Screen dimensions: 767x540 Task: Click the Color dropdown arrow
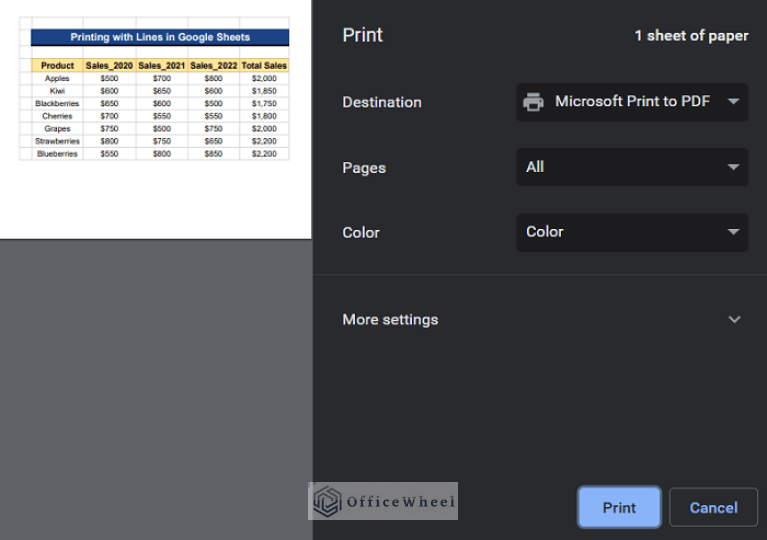[733, 232]
